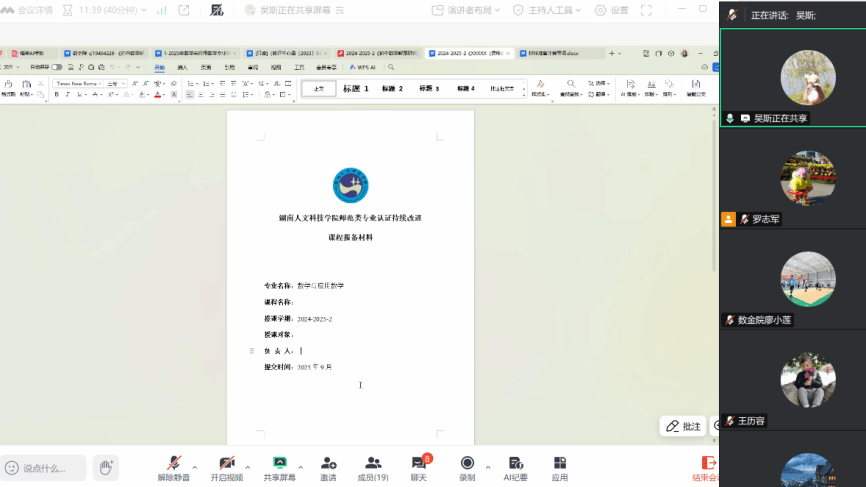Start recording with the 录制 icon
The image size is (866, 487).
coord(467,466)
